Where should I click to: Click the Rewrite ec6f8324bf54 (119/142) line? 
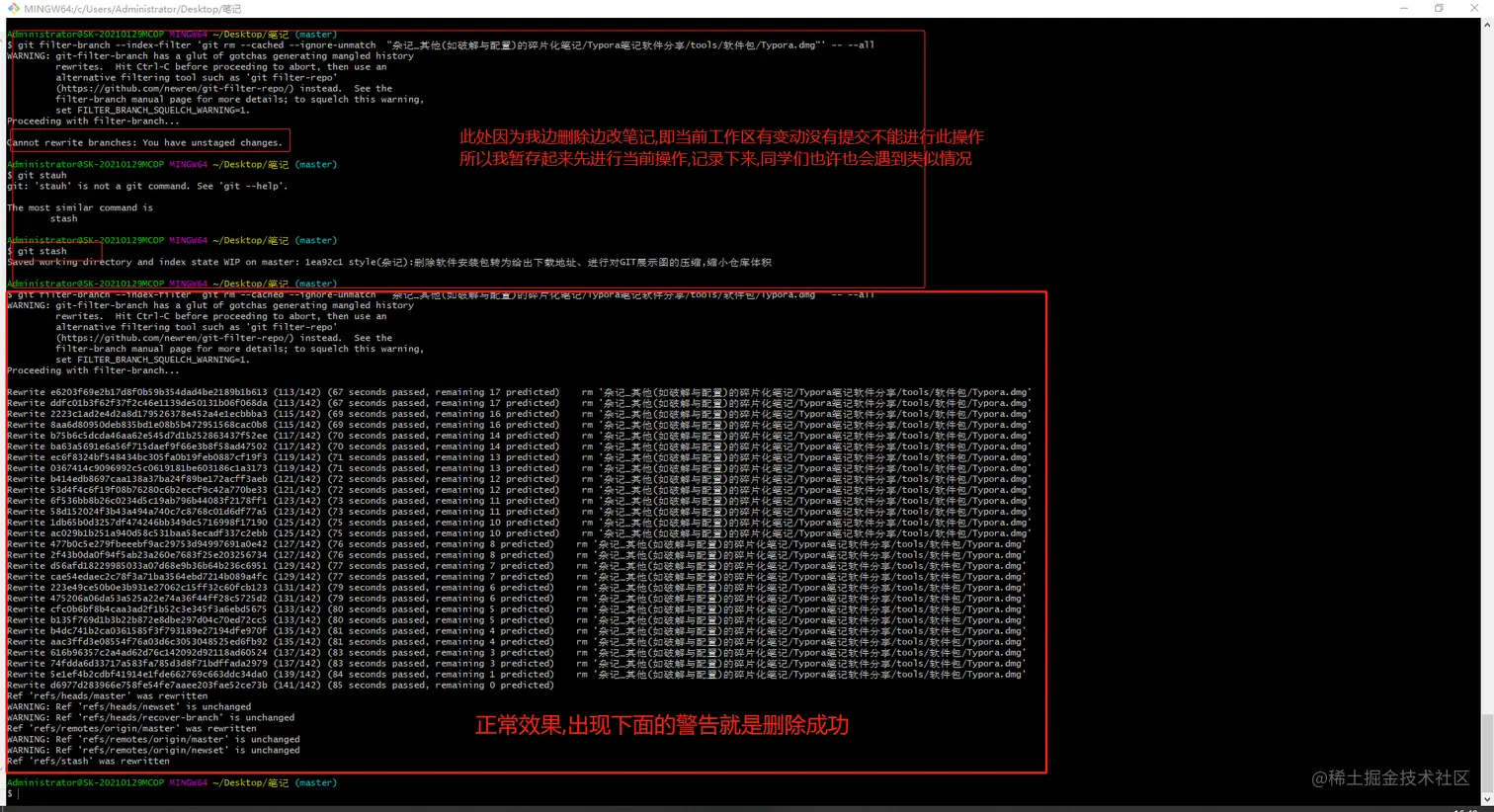point(520,457)
